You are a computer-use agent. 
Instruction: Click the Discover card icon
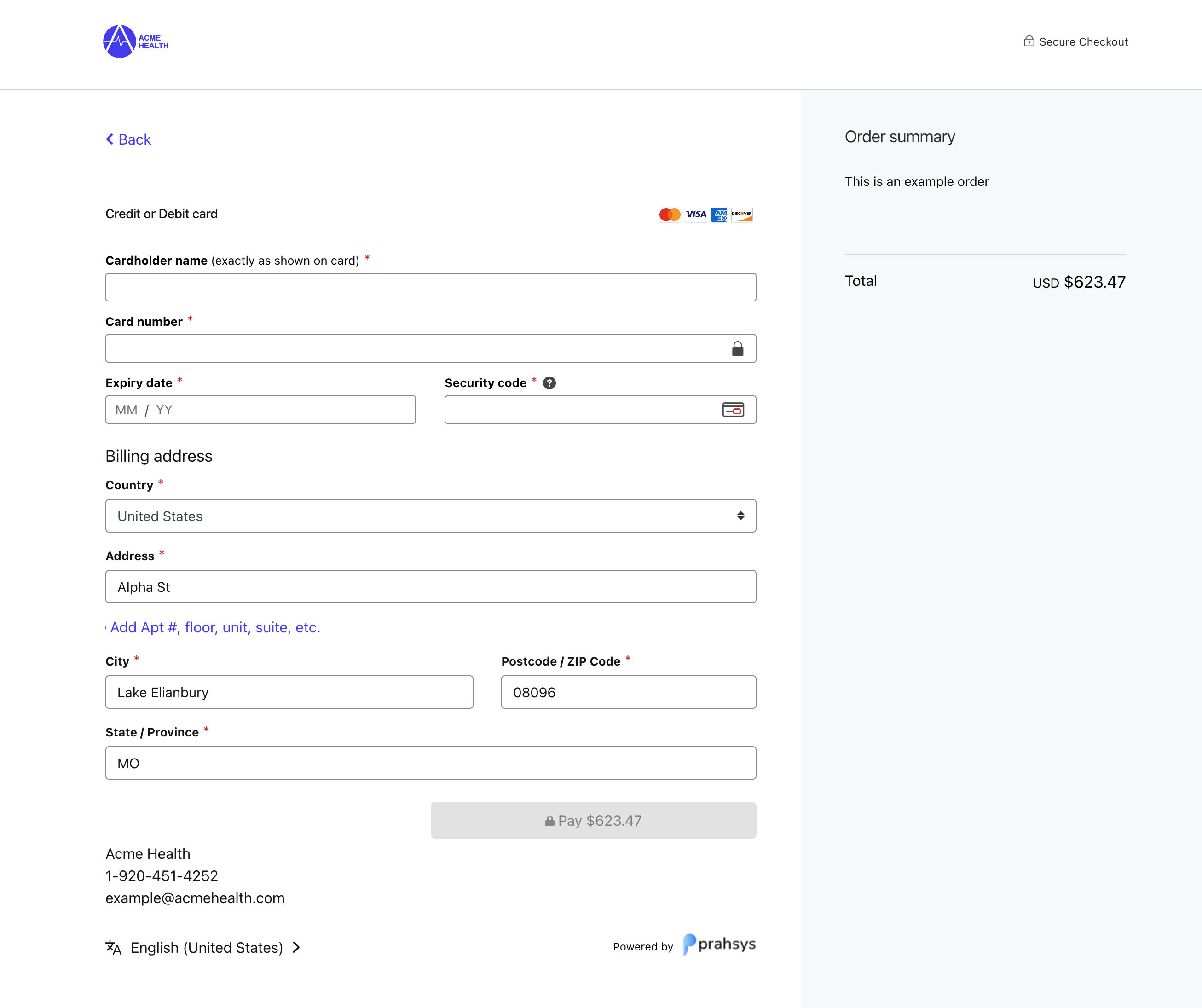(742, 214)
